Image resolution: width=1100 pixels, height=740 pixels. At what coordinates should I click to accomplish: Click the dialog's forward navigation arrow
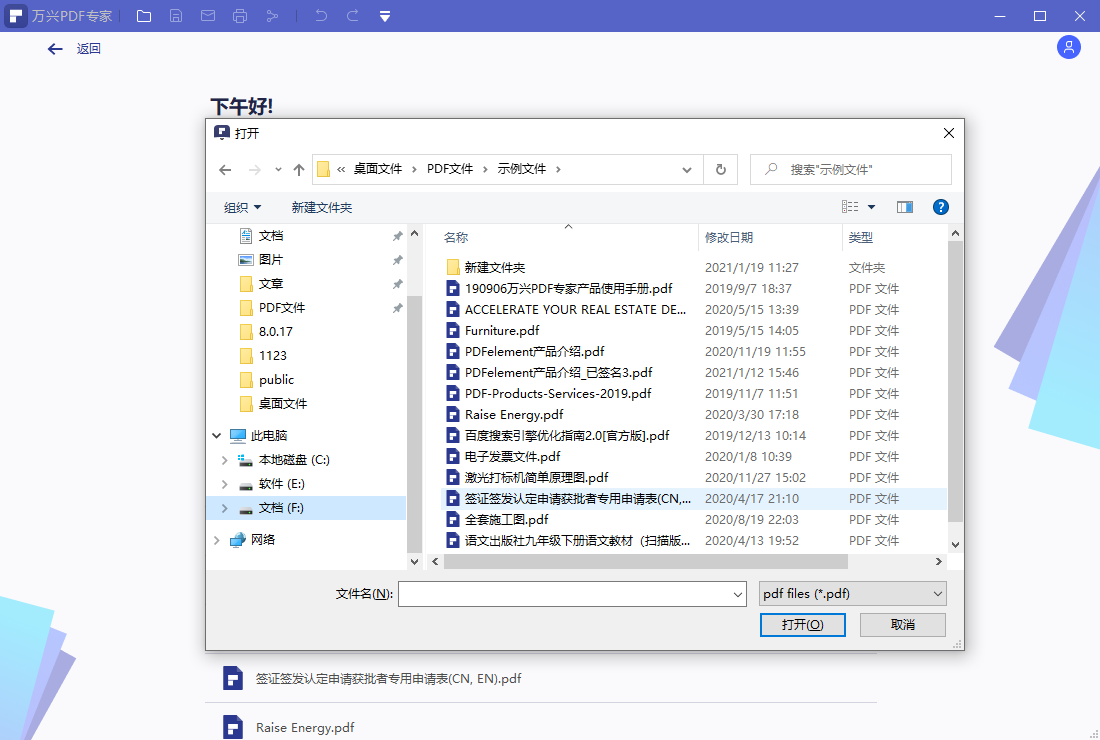[x=255, y=170]
